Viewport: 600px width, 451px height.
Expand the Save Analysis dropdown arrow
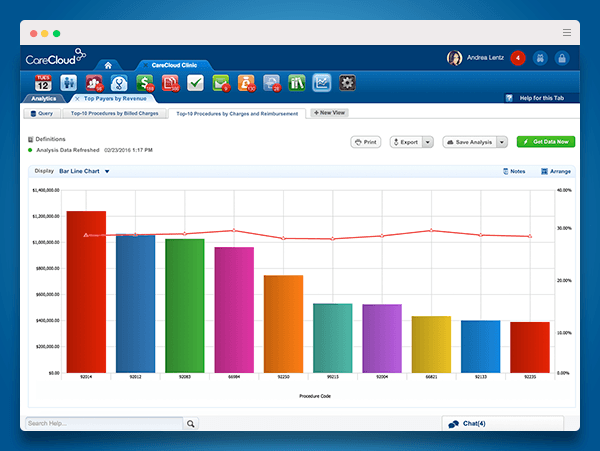click(x=502, y=142)
